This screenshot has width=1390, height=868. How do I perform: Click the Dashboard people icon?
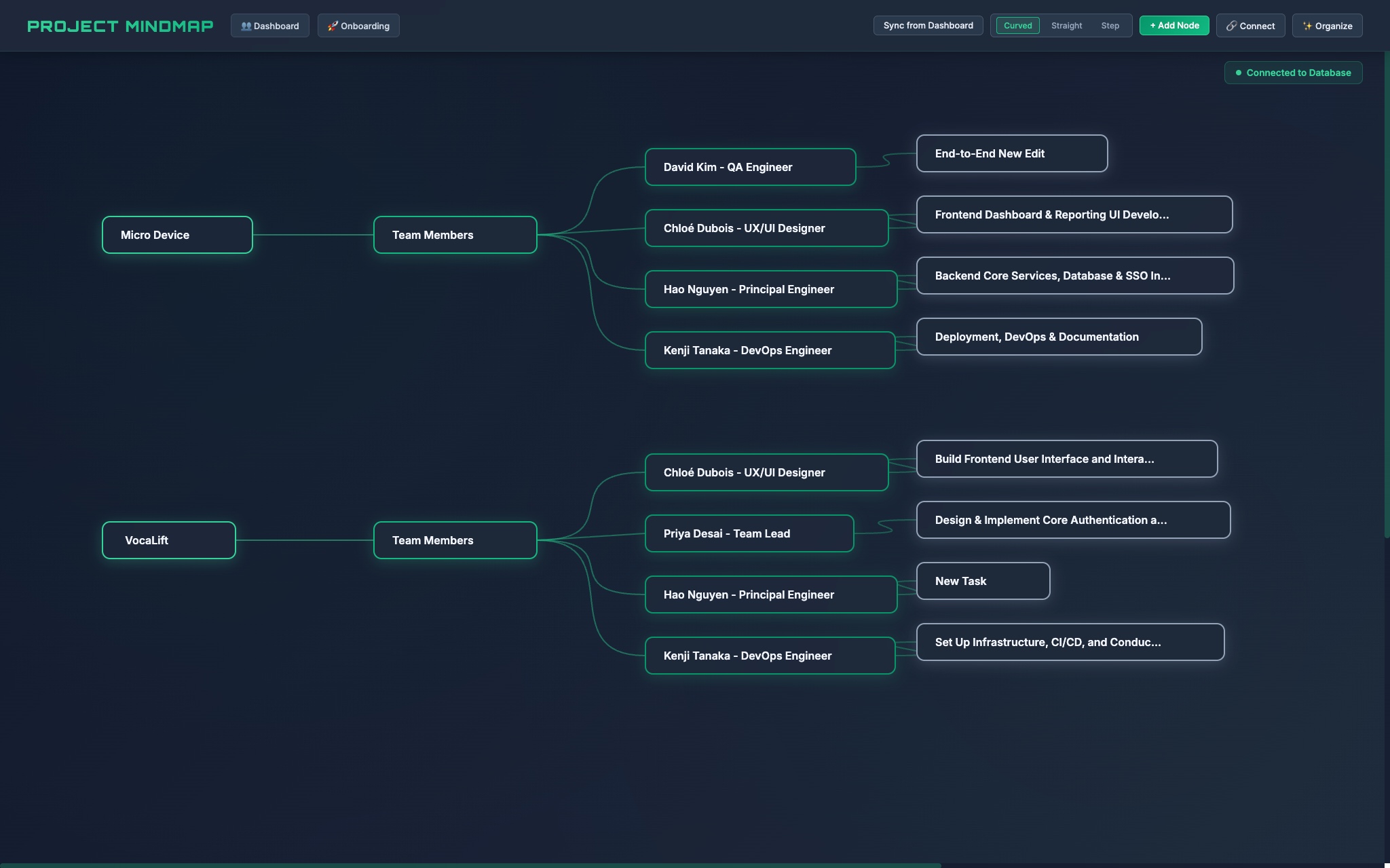pos(246,26)
